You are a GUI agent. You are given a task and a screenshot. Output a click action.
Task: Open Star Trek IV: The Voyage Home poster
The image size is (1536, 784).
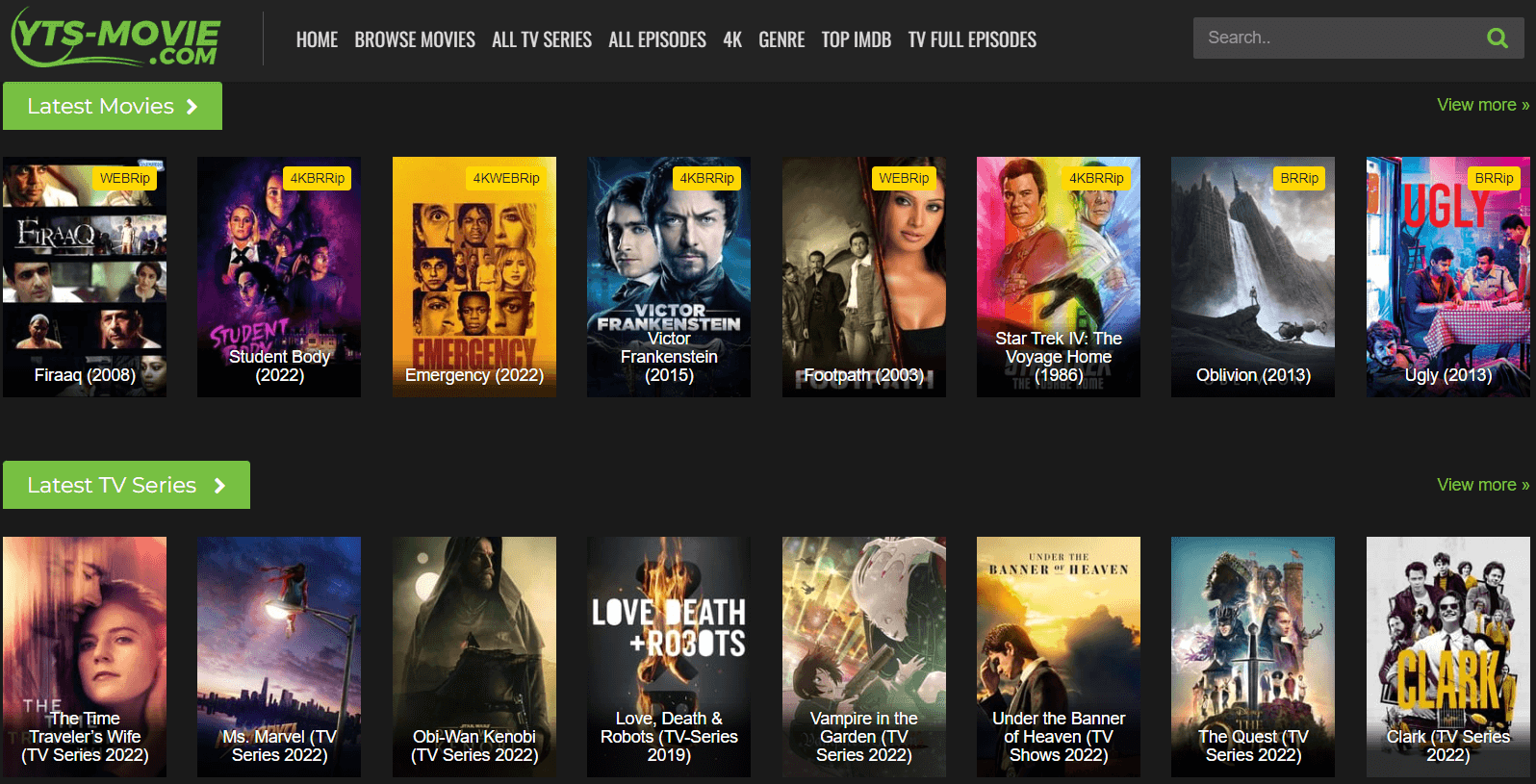[x=1059, y=277]
